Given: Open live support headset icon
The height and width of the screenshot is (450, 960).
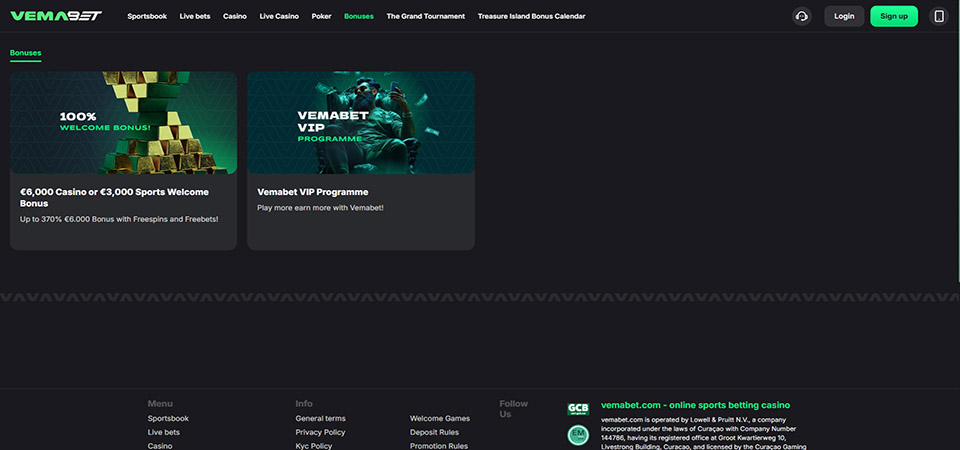Looking at the screenshot, I should (801, 17).
